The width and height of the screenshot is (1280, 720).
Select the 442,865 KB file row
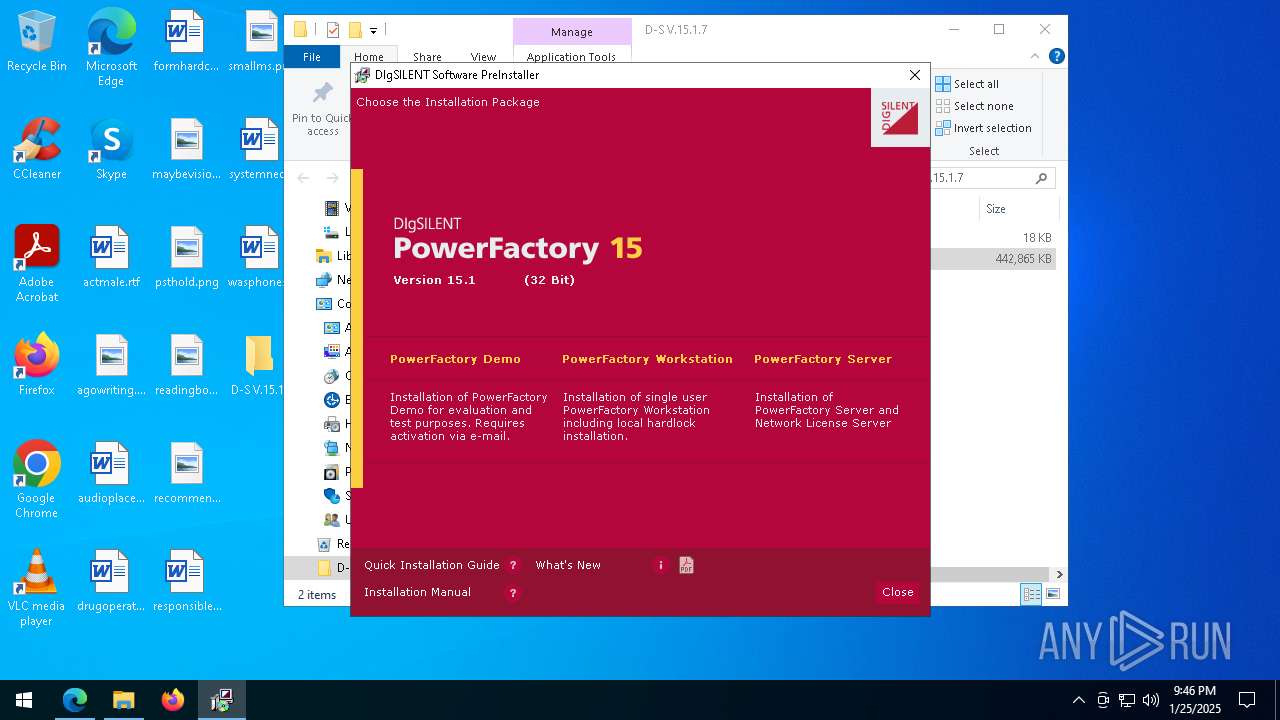pos(993,259)
